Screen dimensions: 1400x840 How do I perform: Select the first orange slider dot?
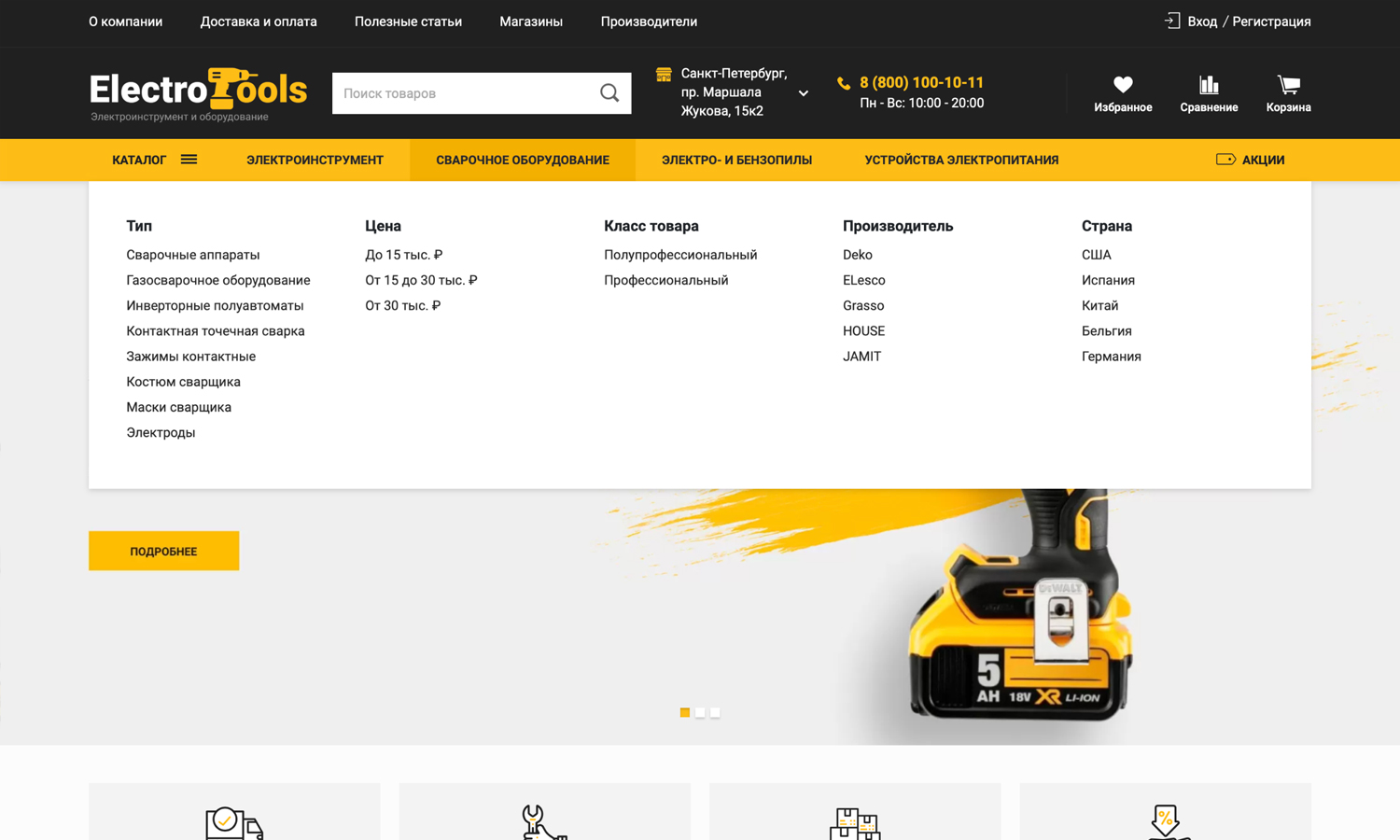(685, 712)
